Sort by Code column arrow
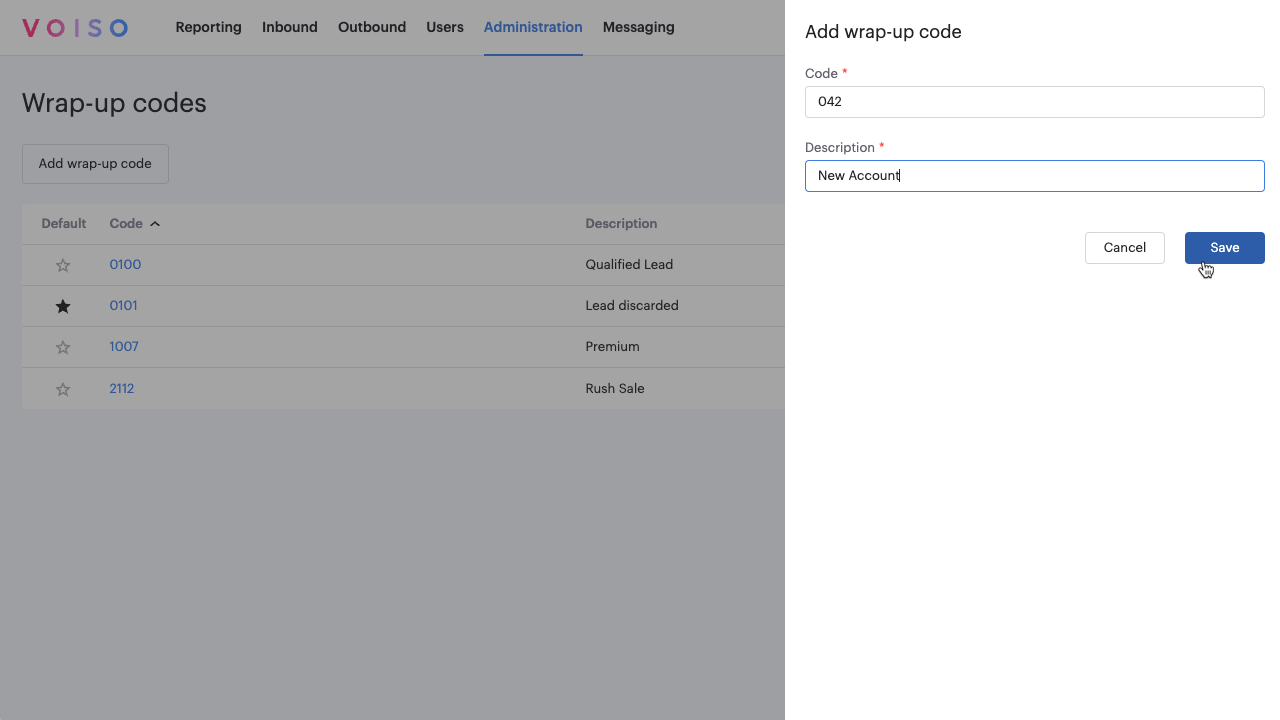Image resolution: width=1280 pixels, height=720 pixels. (155, 224)
